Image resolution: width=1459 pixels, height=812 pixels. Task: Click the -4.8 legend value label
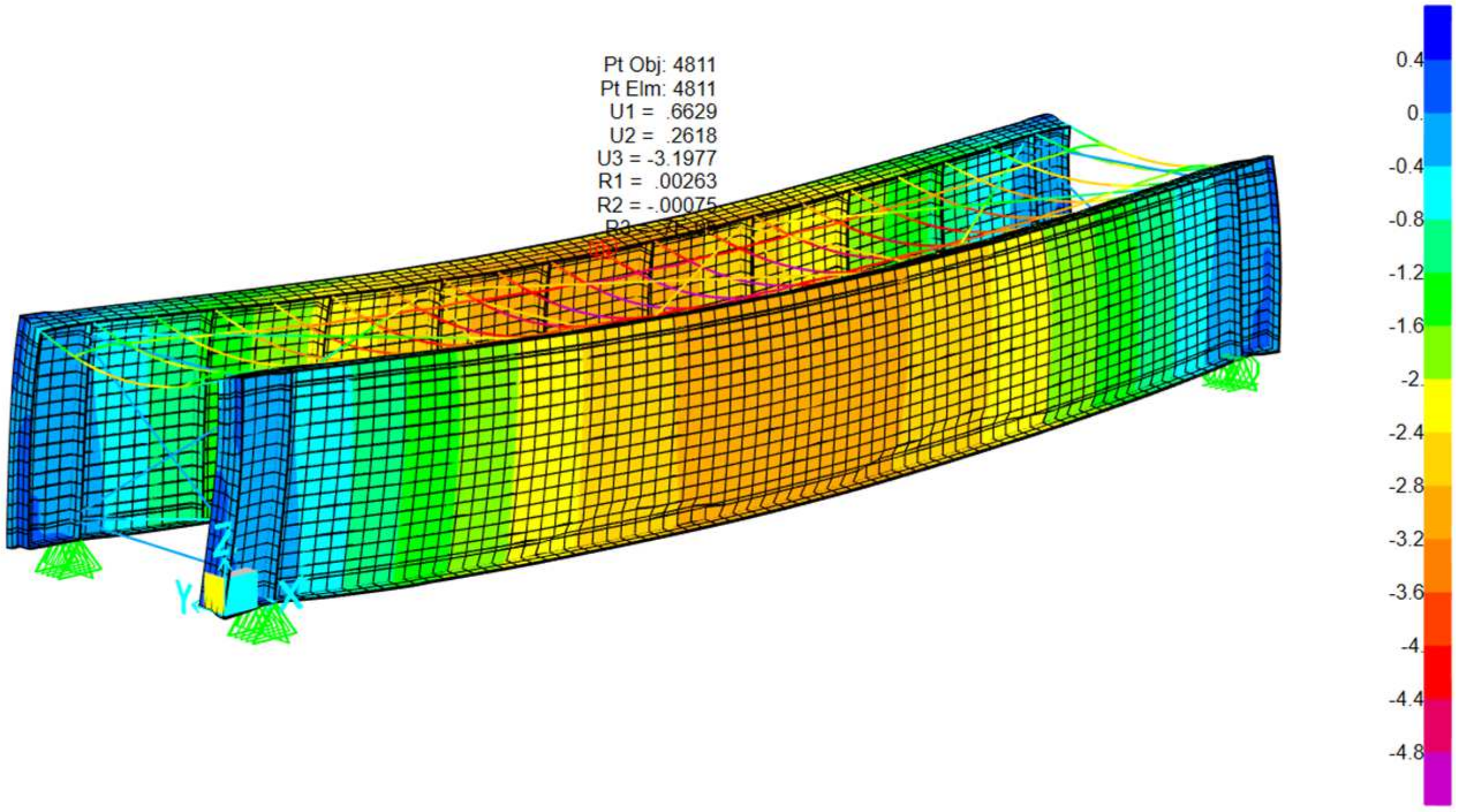point(1406,752)
